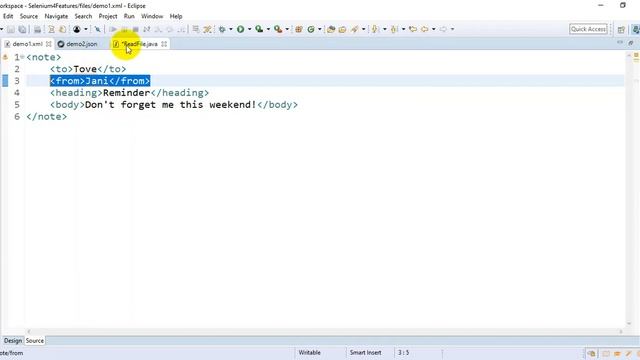The image size is (640, 360).
Task: Click the Debug bug icon
Action: point(222,29)
